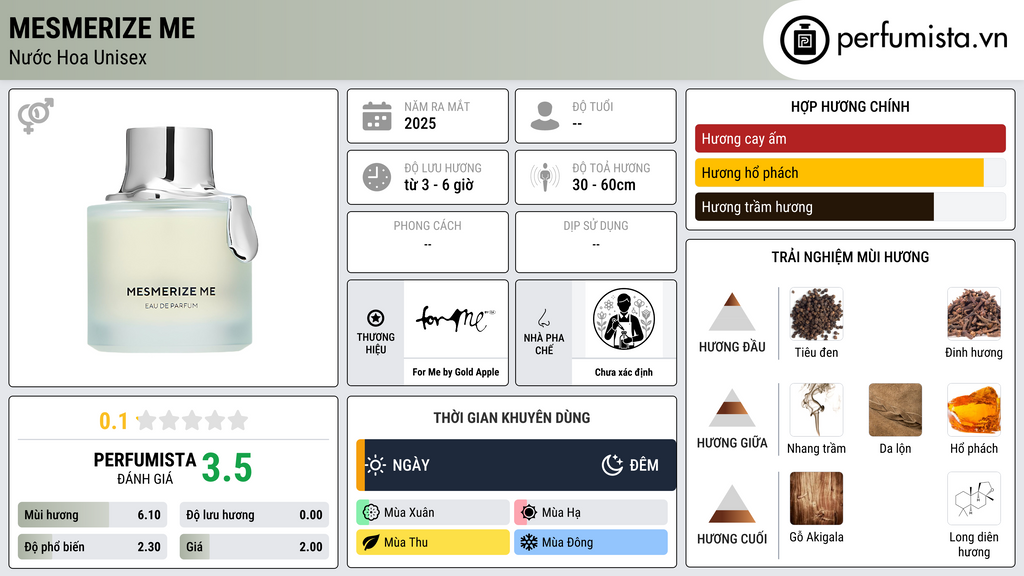Click the red Hương cay ấm accord bar

[850, 138]
